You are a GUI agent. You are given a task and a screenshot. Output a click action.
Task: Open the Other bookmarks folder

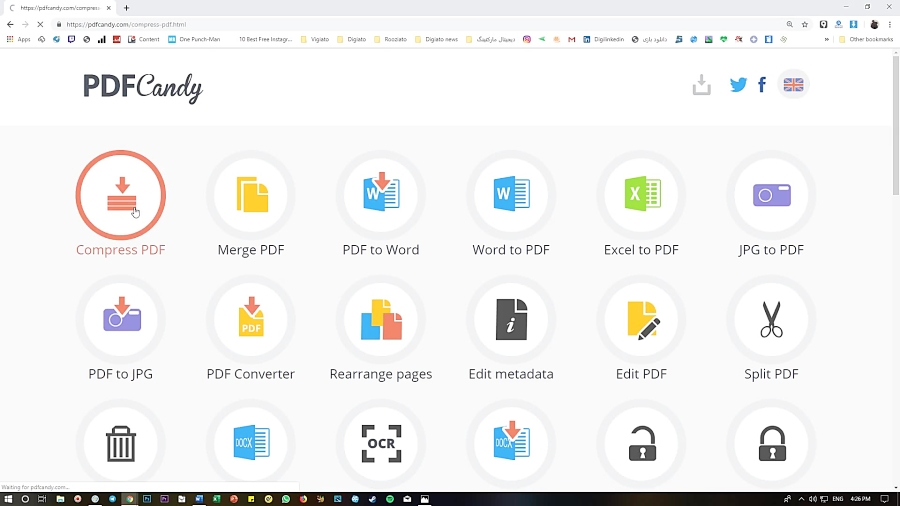pyautogui.click(x=866, y=40)
